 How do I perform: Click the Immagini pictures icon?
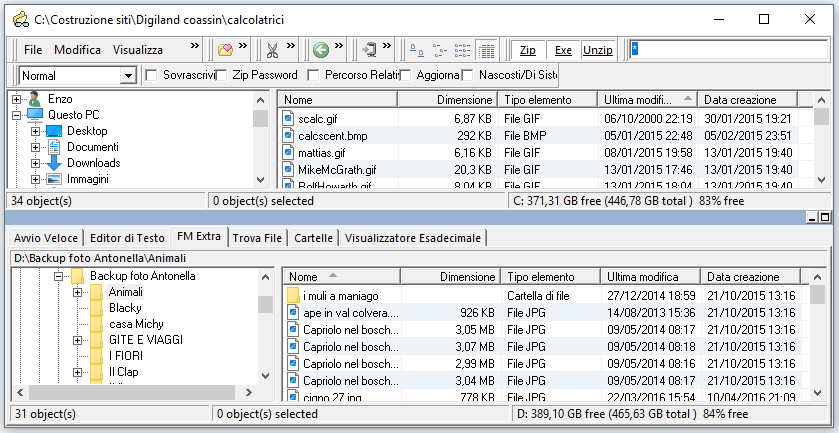point(54,179)
